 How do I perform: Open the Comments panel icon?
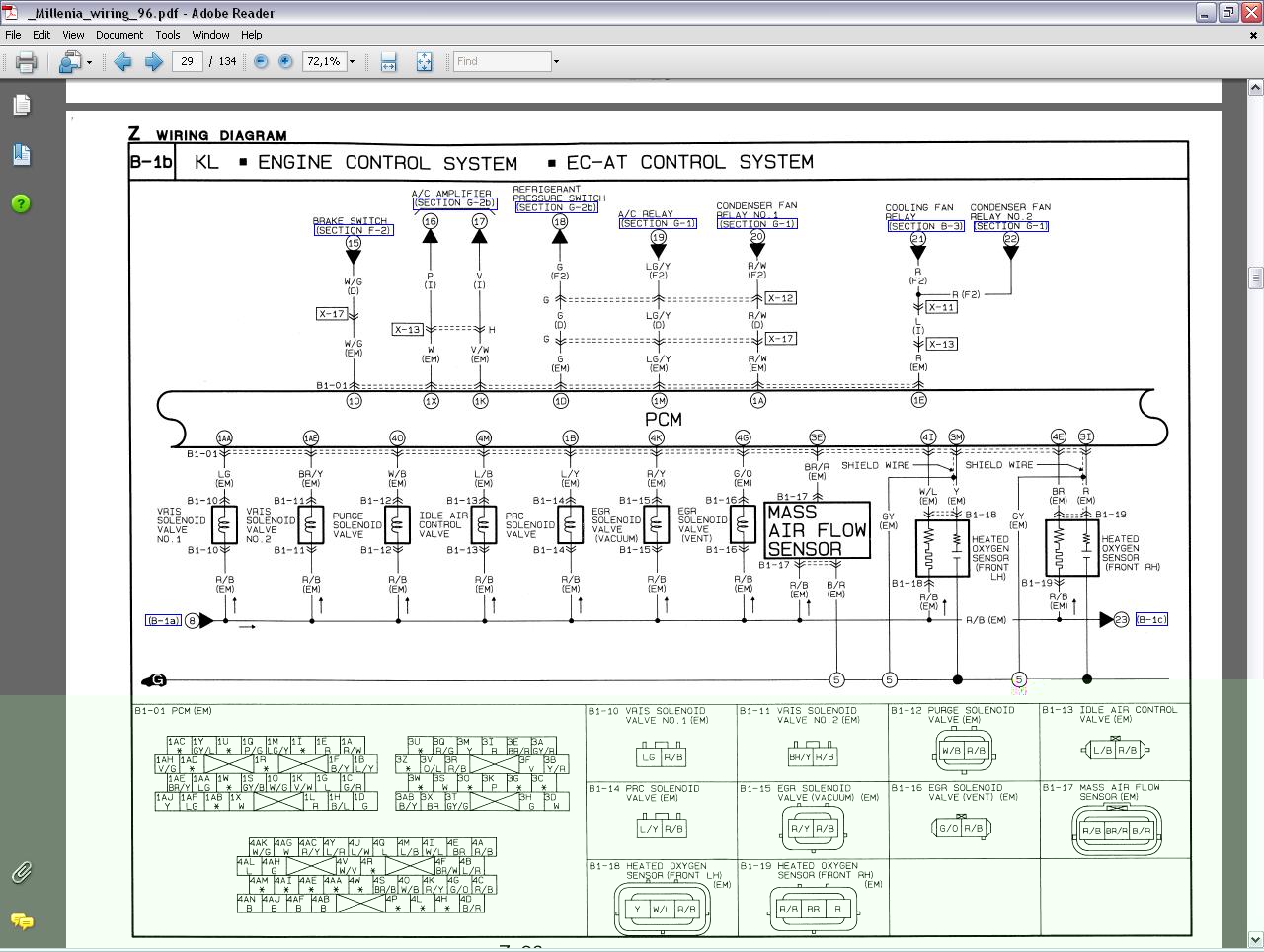click(22, 921)
